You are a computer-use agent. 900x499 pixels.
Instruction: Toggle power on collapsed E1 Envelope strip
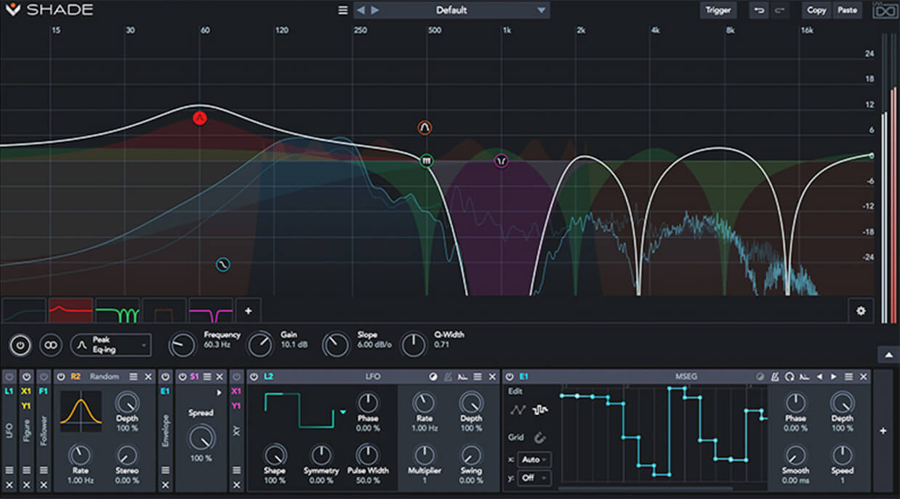tap(165, 377)
